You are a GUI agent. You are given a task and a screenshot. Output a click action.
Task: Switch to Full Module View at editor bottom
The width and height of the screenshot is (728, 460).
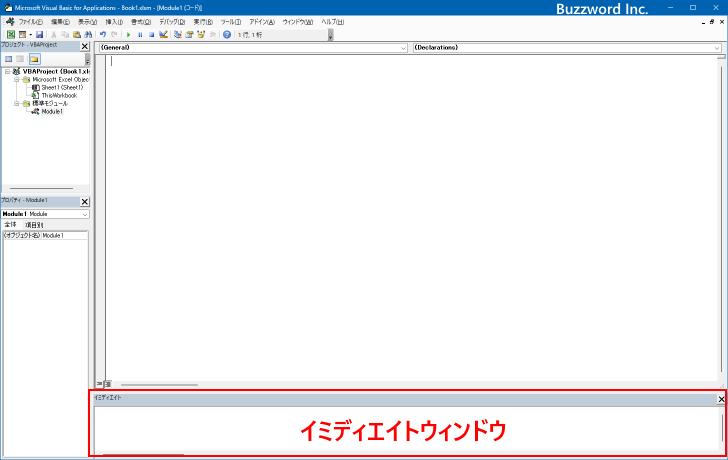coord(107,384)
